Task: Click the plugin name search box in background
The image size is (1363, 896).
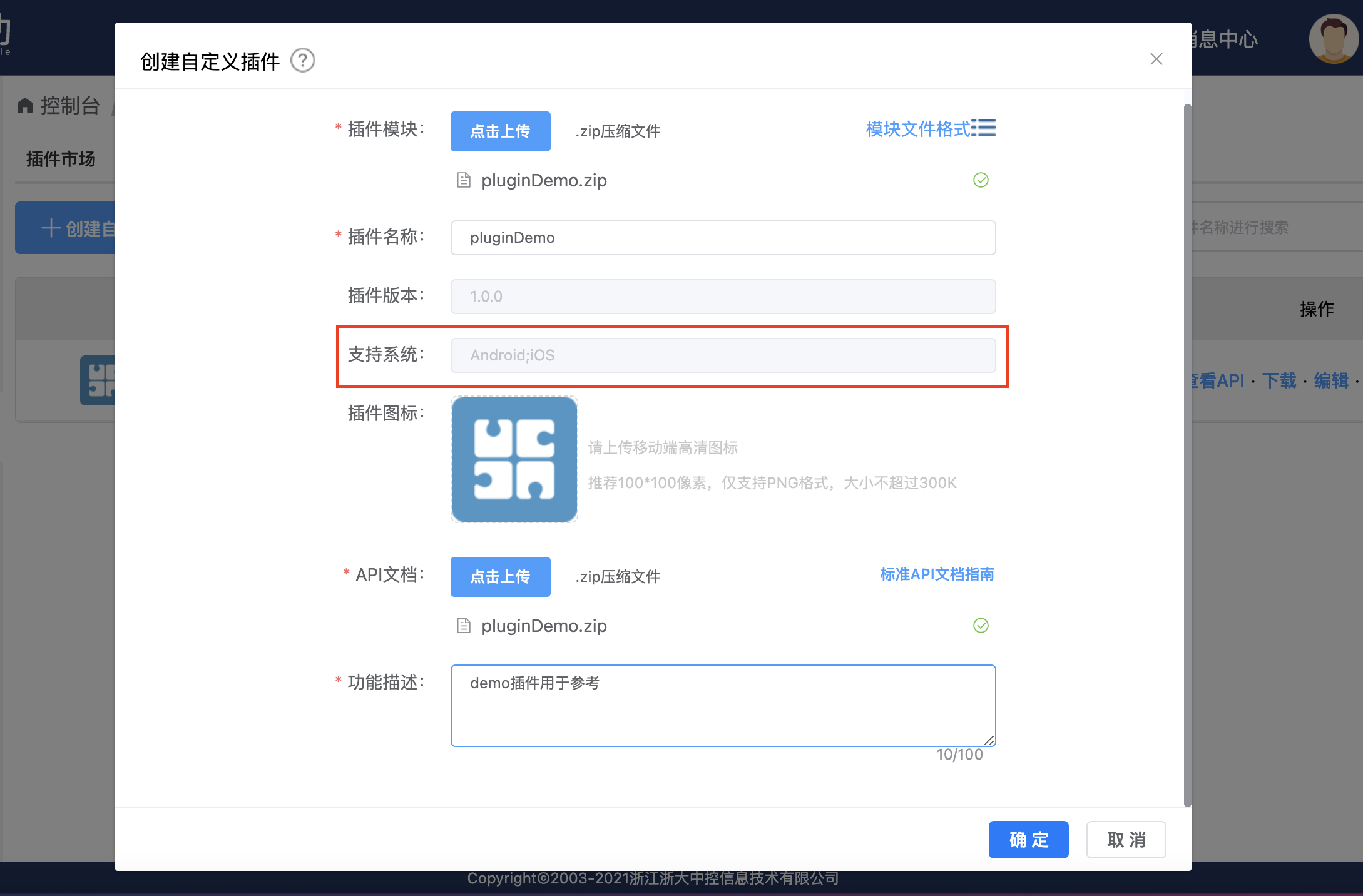Action: pyautogui.click(x=1277, y=228)
